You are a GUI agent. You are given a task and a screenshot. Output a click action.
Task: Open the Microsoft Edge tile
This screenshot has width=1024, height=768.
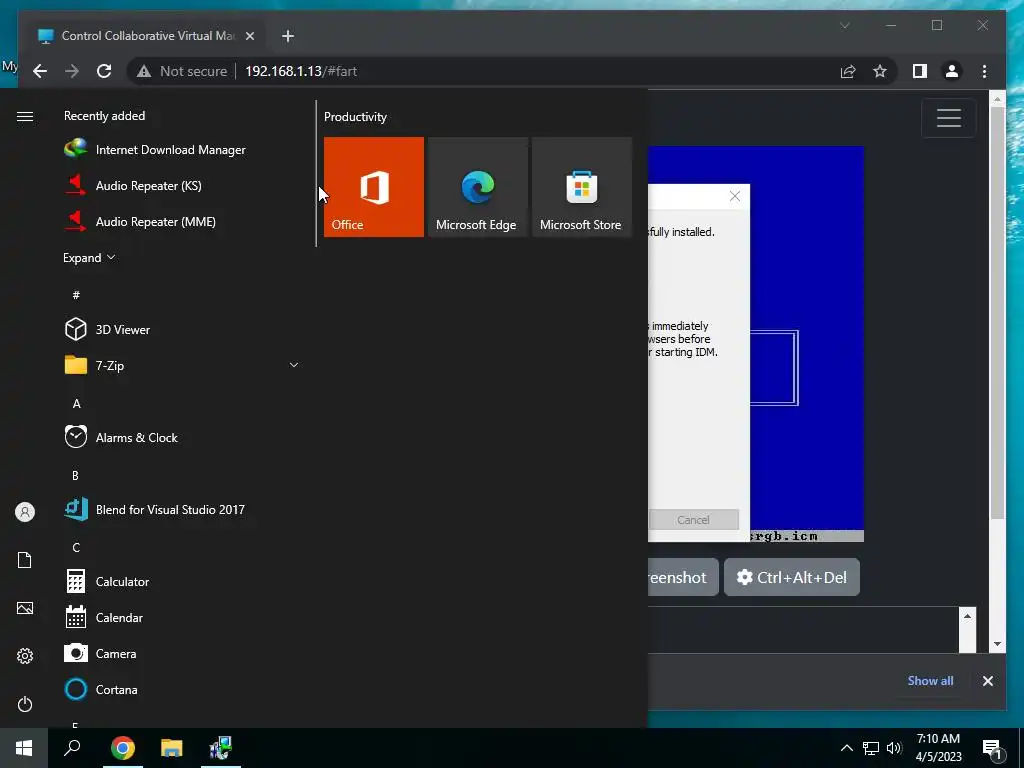(477, 187)
